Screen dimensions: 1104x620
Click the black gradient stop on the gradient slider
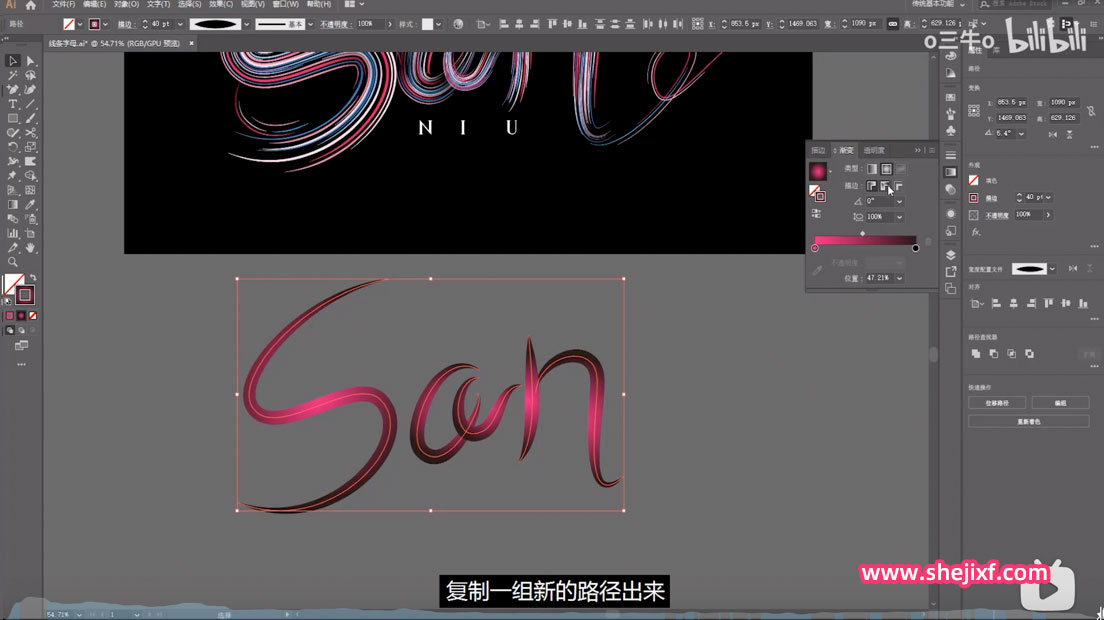(916, 249)
